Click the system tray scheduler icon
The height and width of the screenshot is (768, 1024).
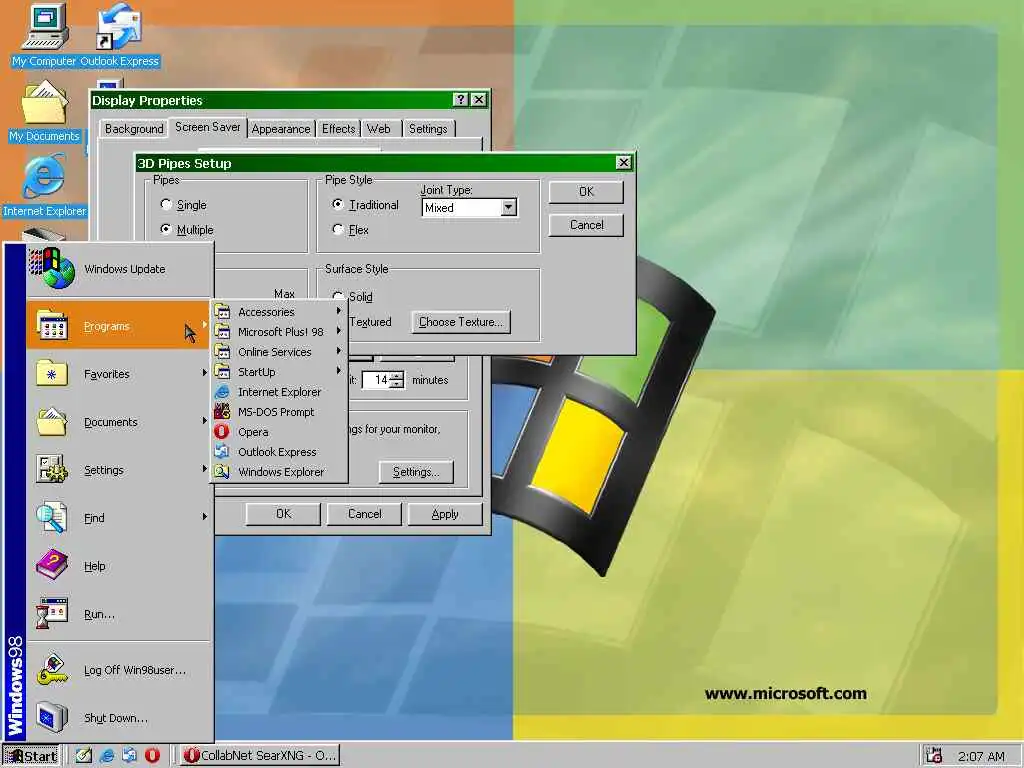coord(934,756)
